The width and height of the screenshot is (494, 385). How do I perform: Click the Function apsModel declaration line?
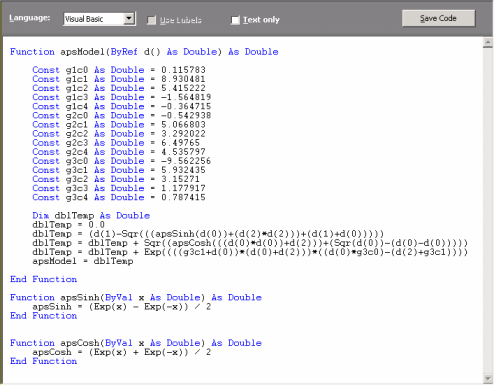point(144,52)
